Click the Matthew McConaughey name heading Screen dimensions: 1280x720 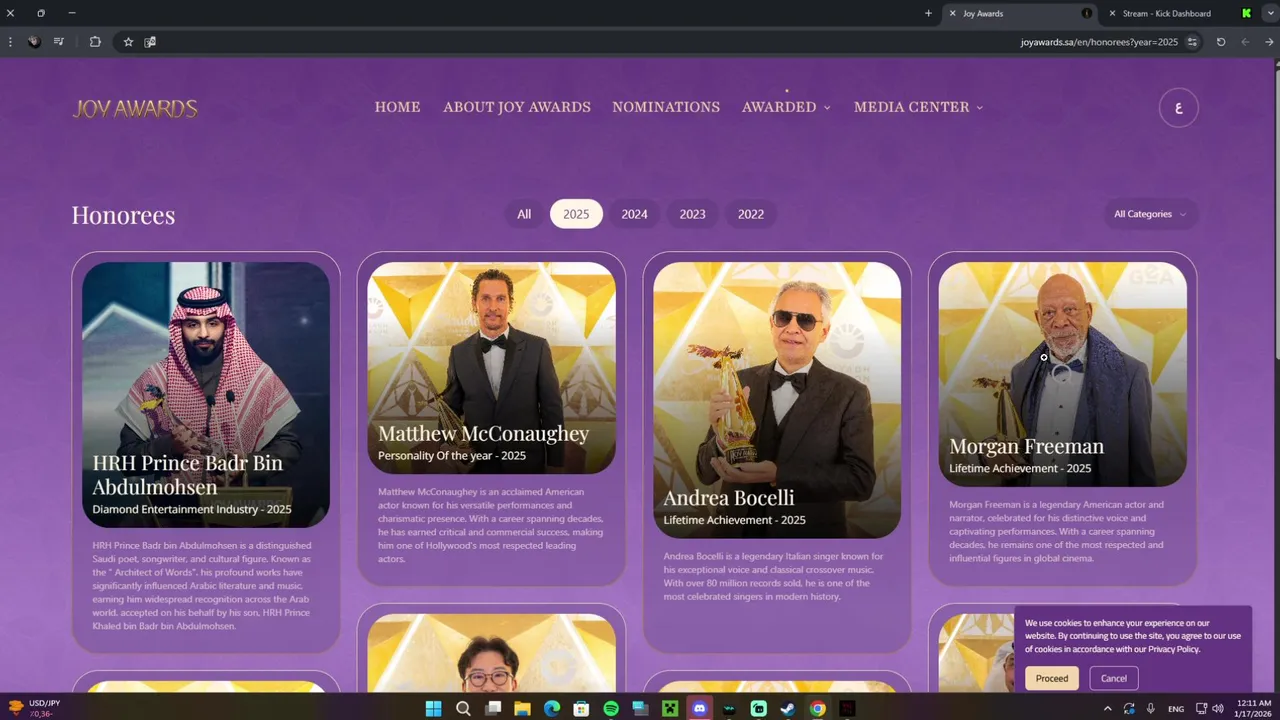483,434
